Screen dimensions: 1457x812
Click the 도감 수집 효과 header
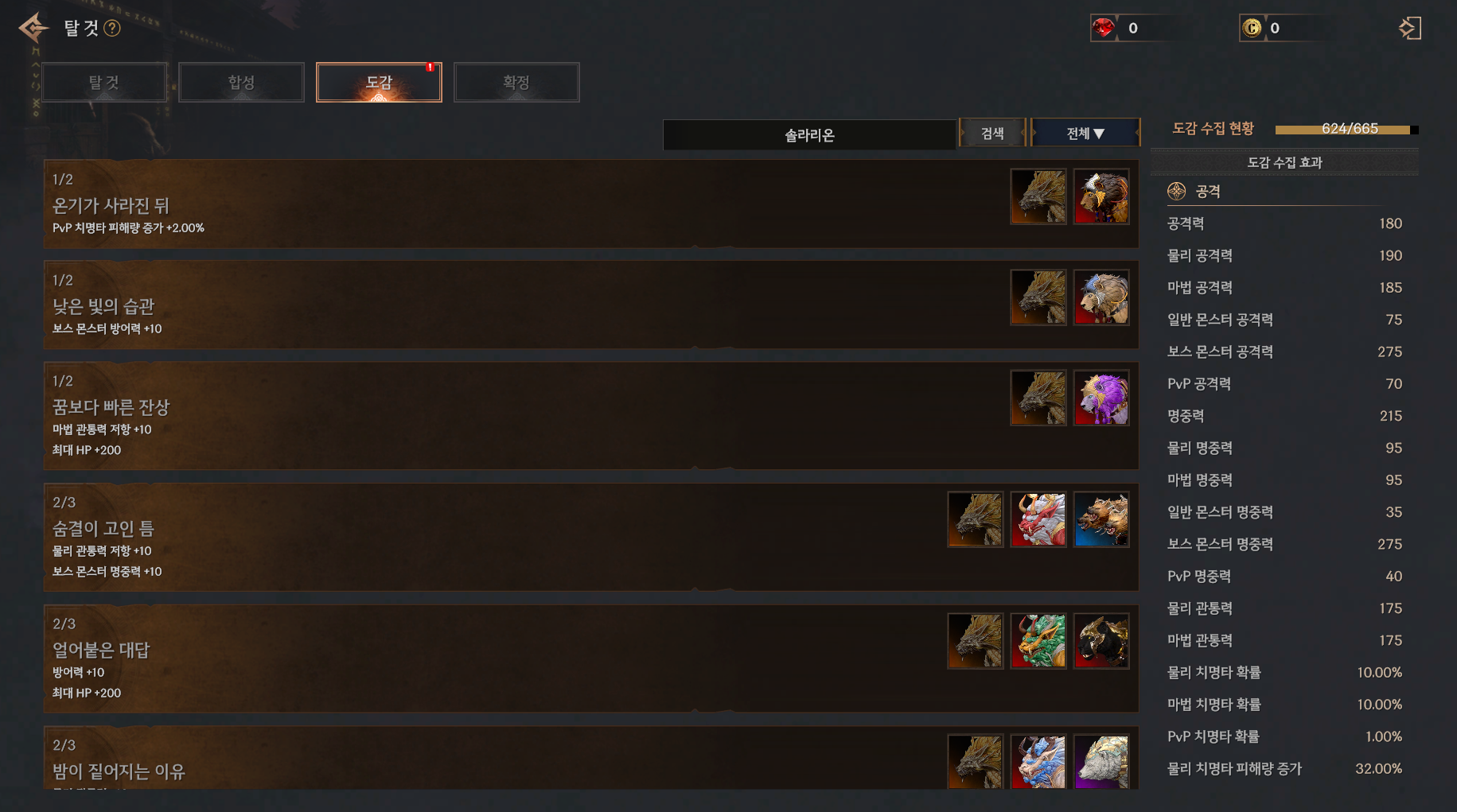[1284, 162]
